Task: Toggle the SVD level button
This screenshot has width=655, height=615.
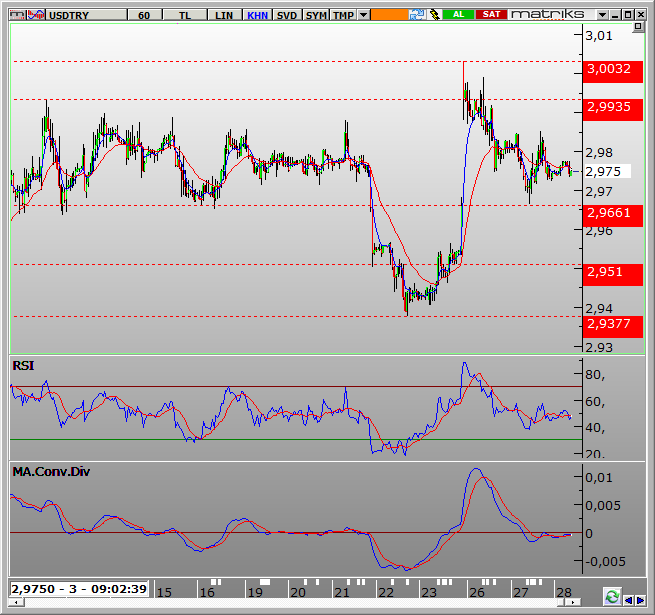Action: tap(287, 15)
